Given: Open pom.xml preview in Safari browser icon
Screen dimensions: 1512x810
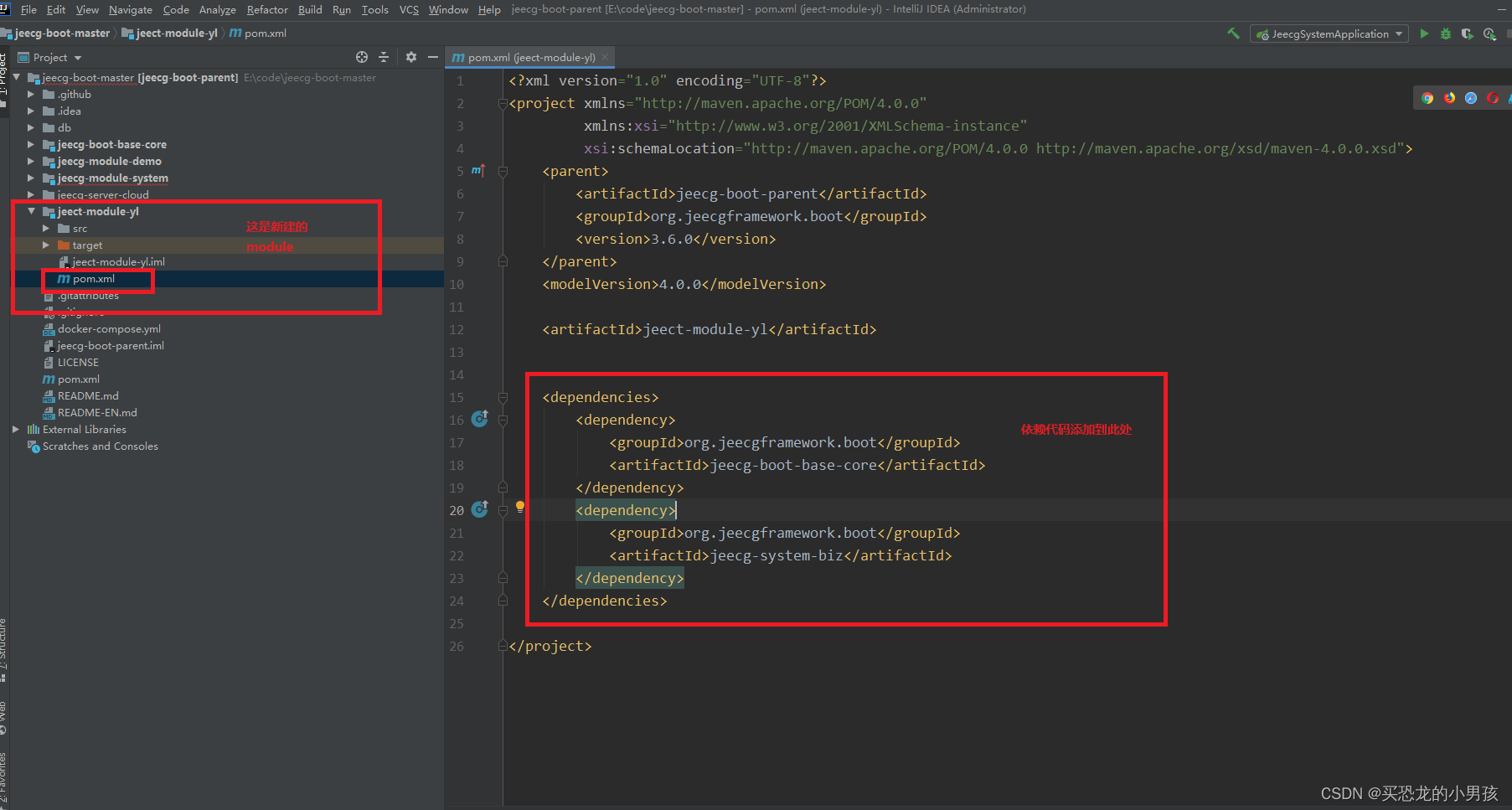Looking at the screenshot, I should point(1471,98).
